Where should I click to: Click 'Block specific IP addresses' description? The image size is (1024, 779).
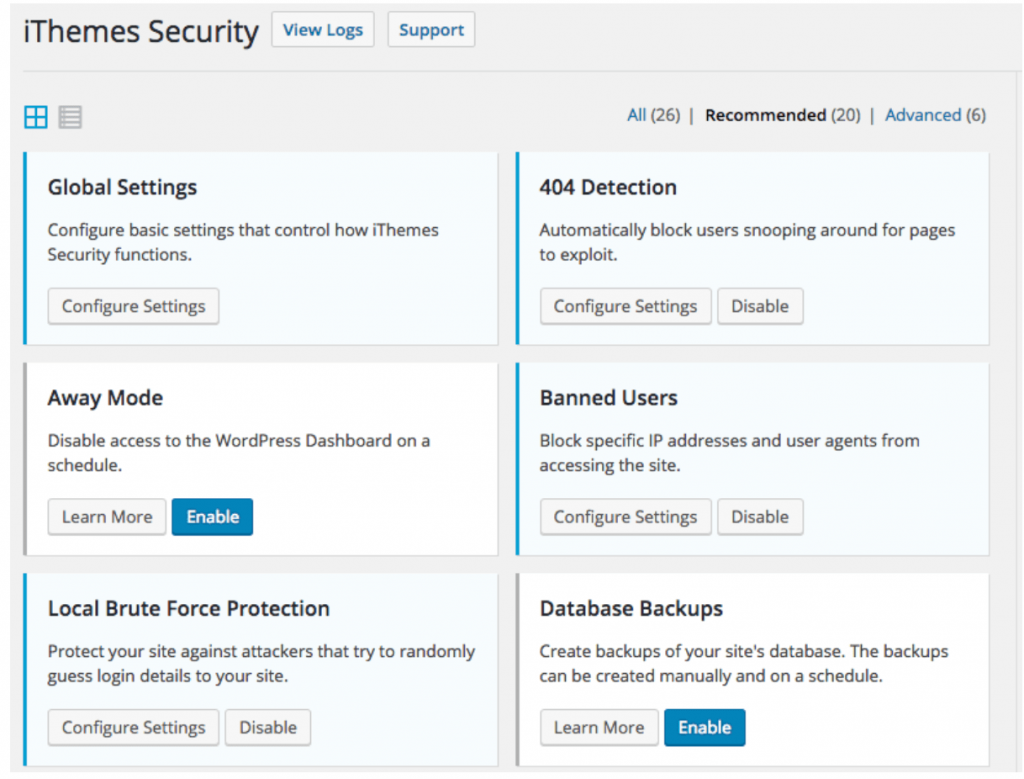(x=729, y=453)
